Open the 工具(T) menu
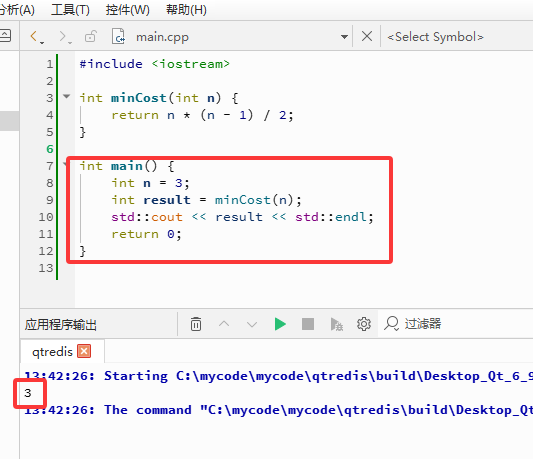 pos(70,10)
